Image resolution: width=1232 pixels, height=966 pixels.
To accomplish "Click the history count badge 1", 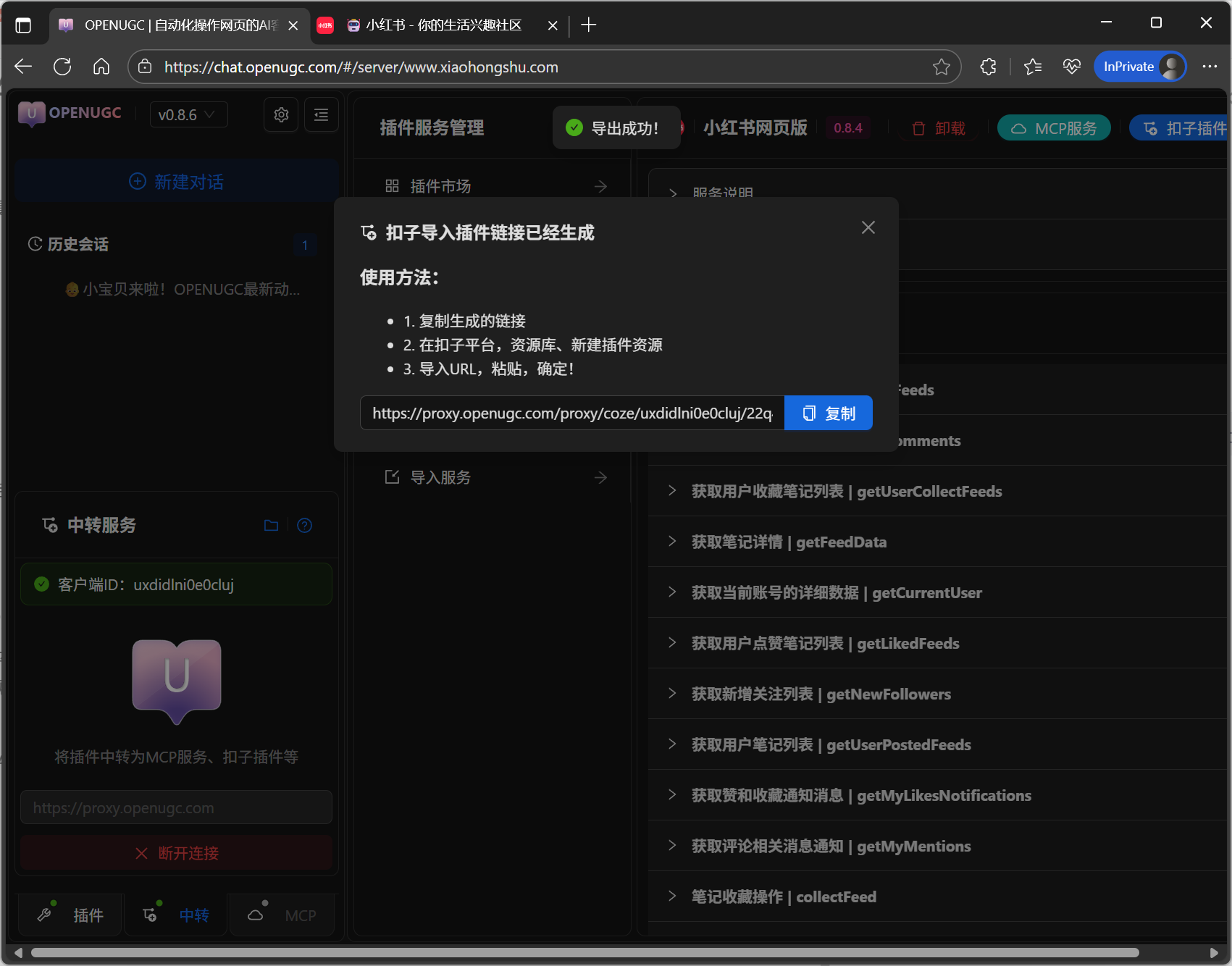I will coord(305,245).
